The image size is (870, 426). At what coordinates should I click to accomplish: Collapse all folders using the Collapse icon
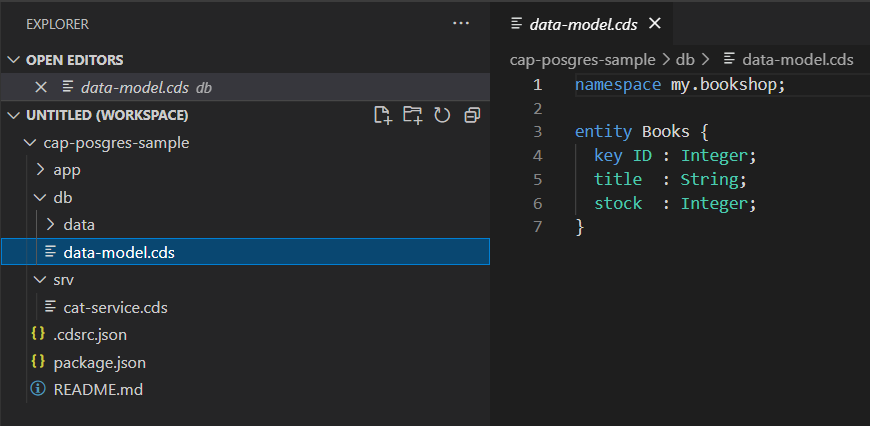472,115
